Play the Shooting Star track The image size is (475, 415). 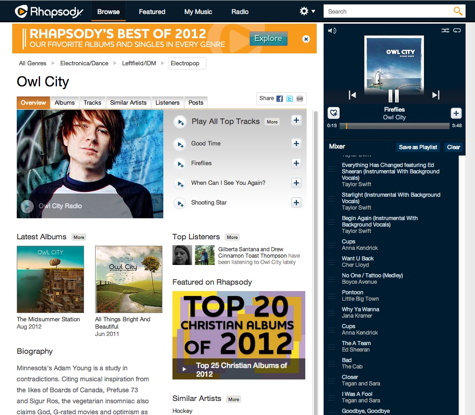pos(180,203)
